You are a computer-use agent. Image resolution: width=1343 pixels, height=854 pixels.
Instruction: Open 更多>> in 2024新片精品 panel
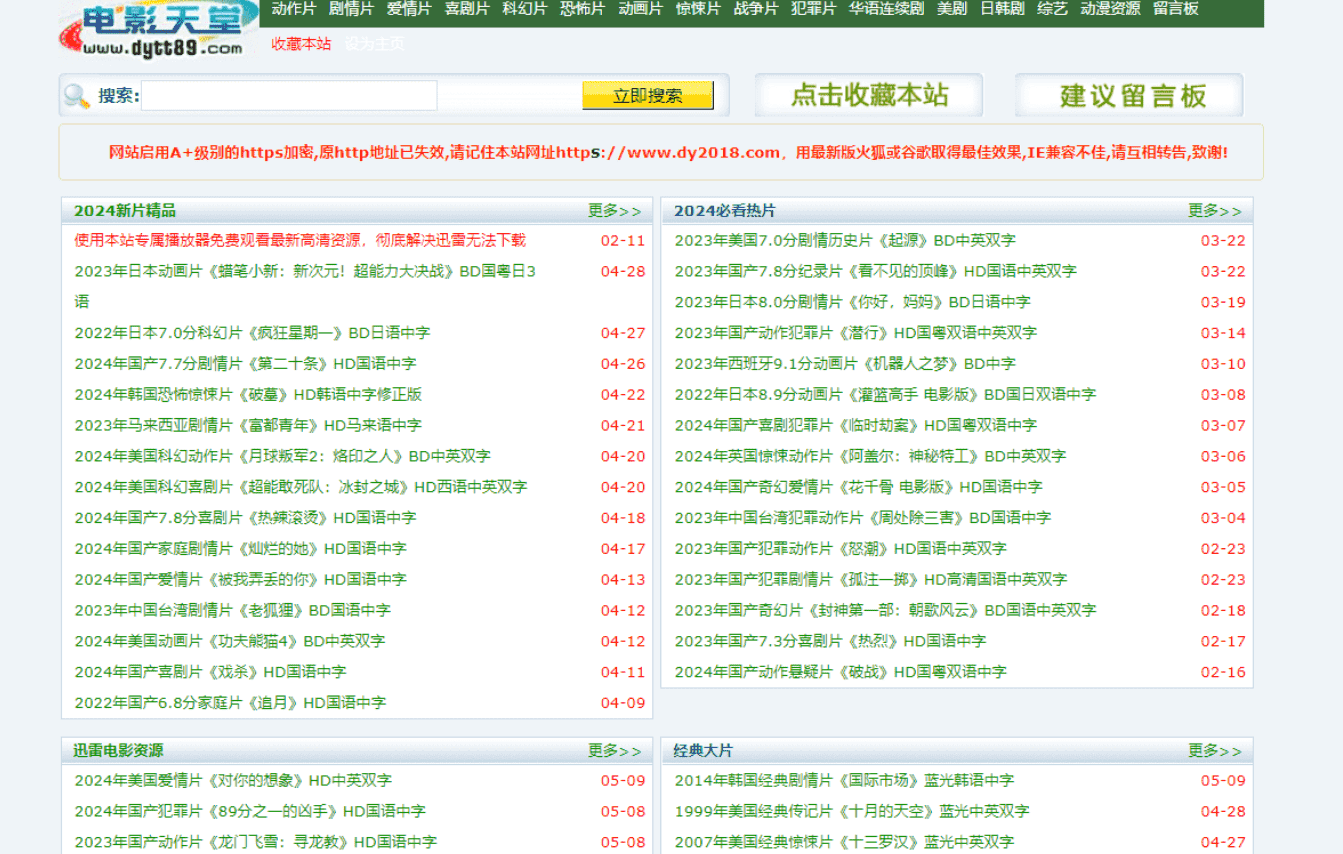(615, 211)
